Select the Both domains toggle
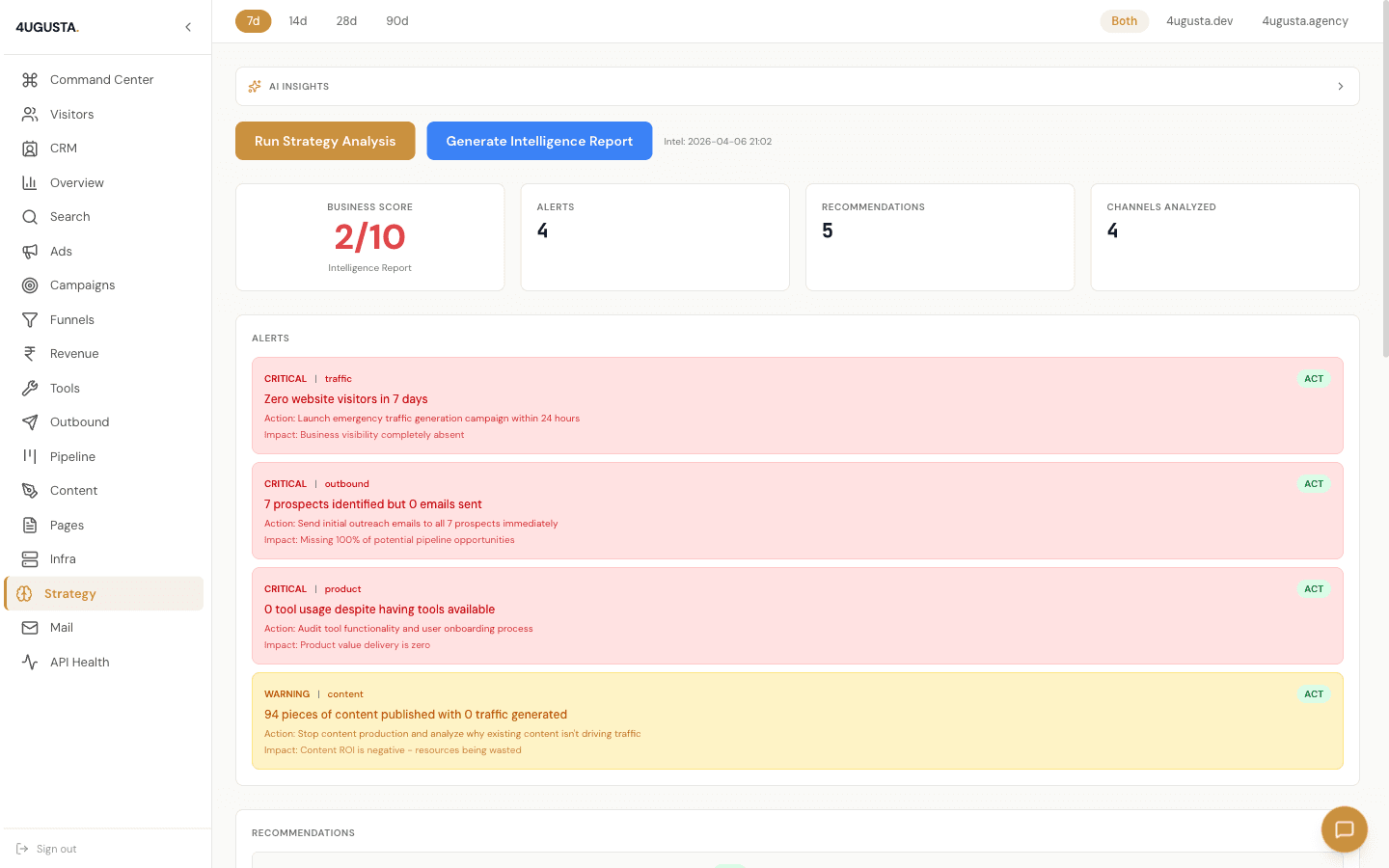 point(1124,19)
